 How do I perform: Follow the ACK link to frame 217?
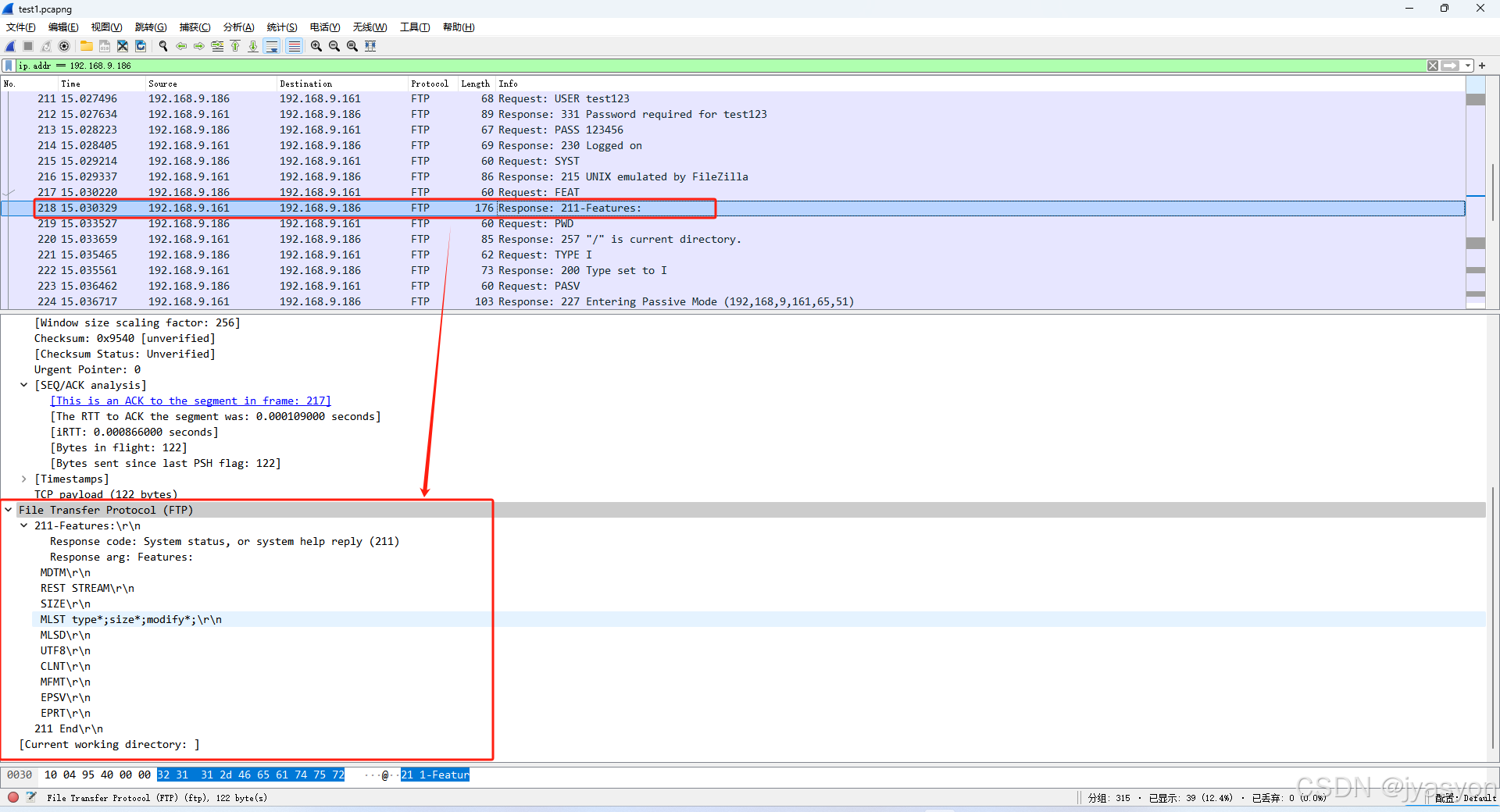point(190,401)
